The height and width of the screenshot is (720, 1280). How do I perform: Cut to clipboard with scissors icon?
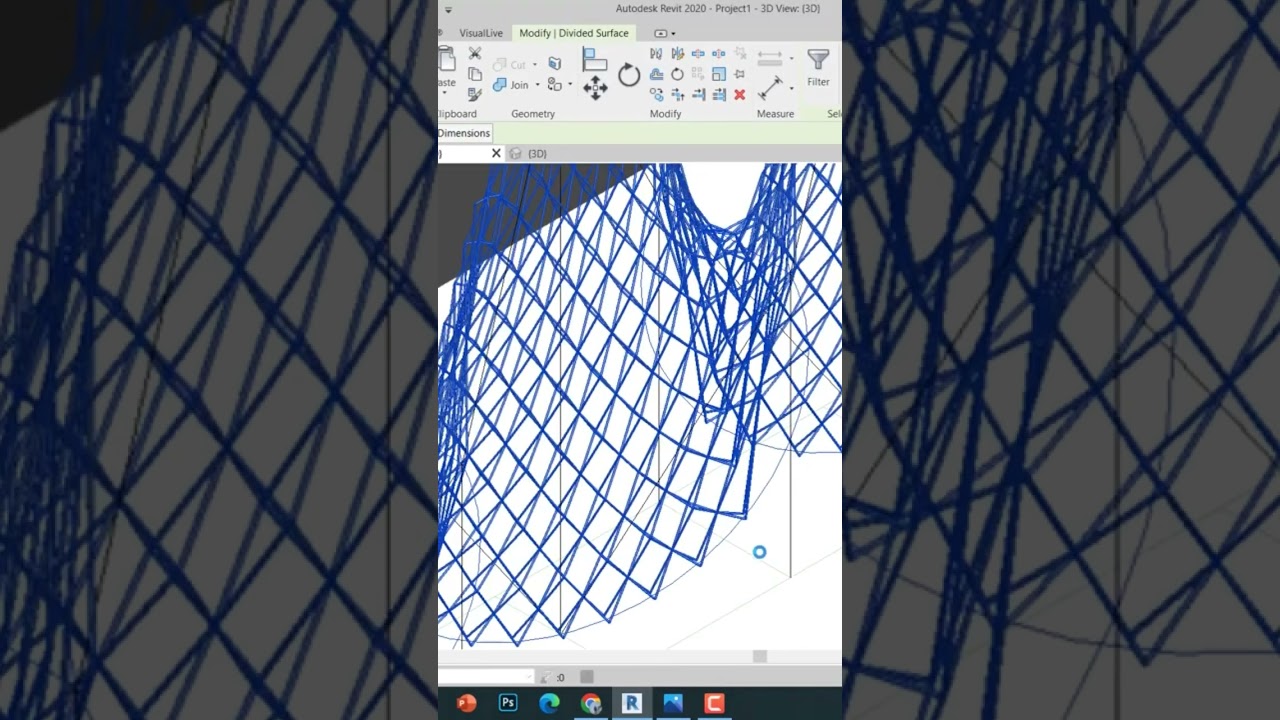click(475, 53)
